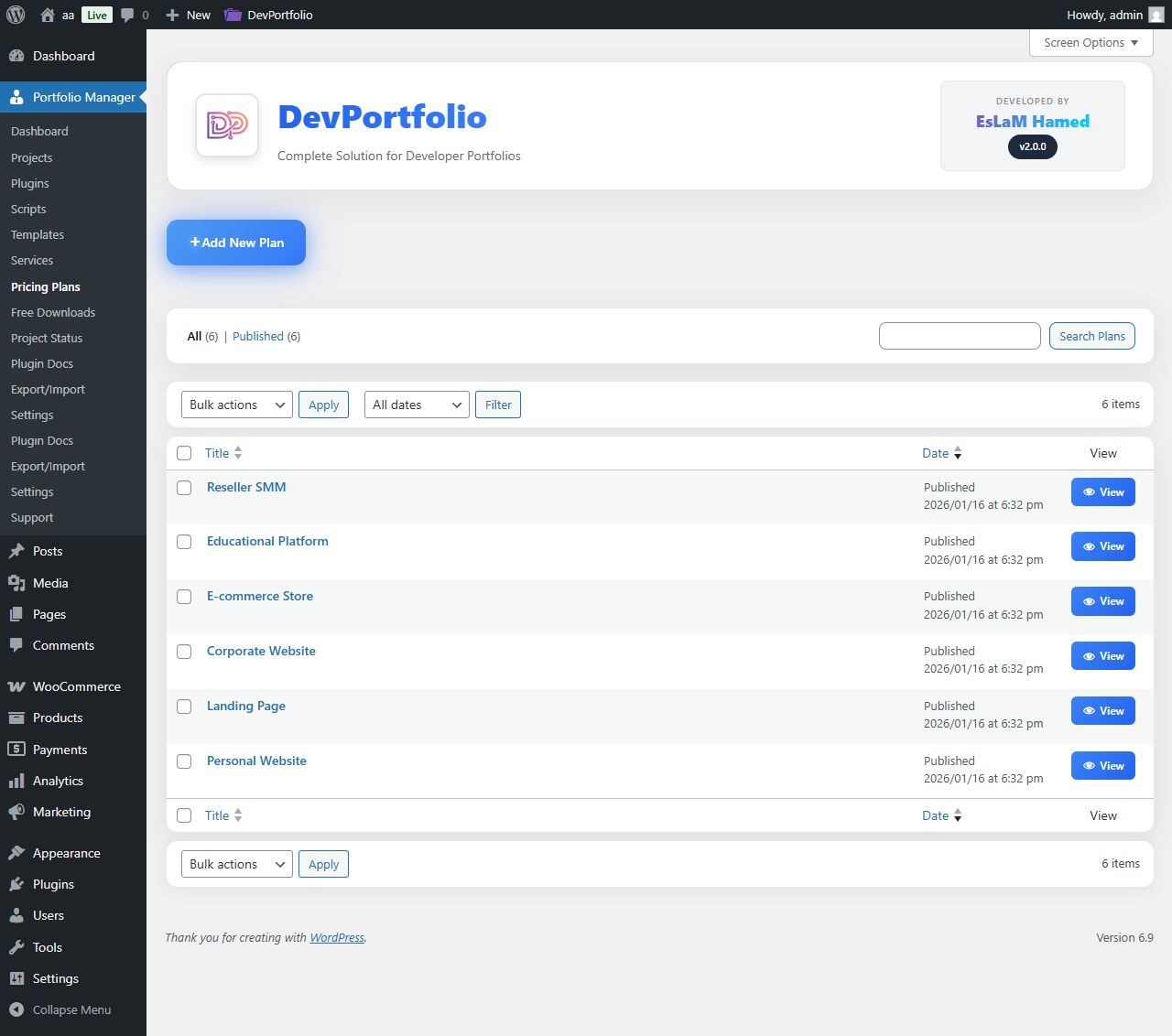The image size is (1172, 1036).
Task: Click the Portfolio Manager sidebar icon
Action: pos(16,97)
